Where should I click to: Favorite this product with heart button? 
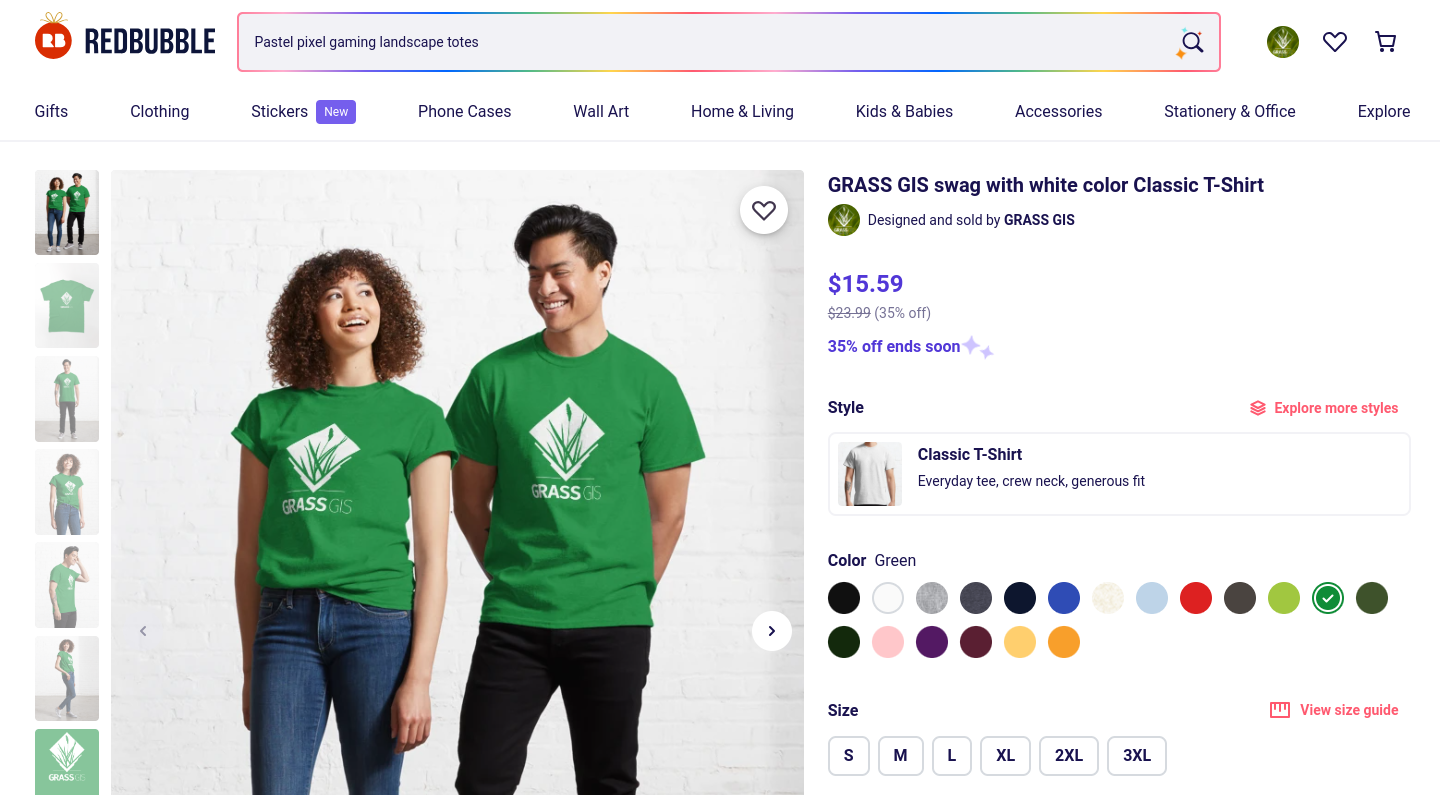pyautogui.click(x=764, y=210)
